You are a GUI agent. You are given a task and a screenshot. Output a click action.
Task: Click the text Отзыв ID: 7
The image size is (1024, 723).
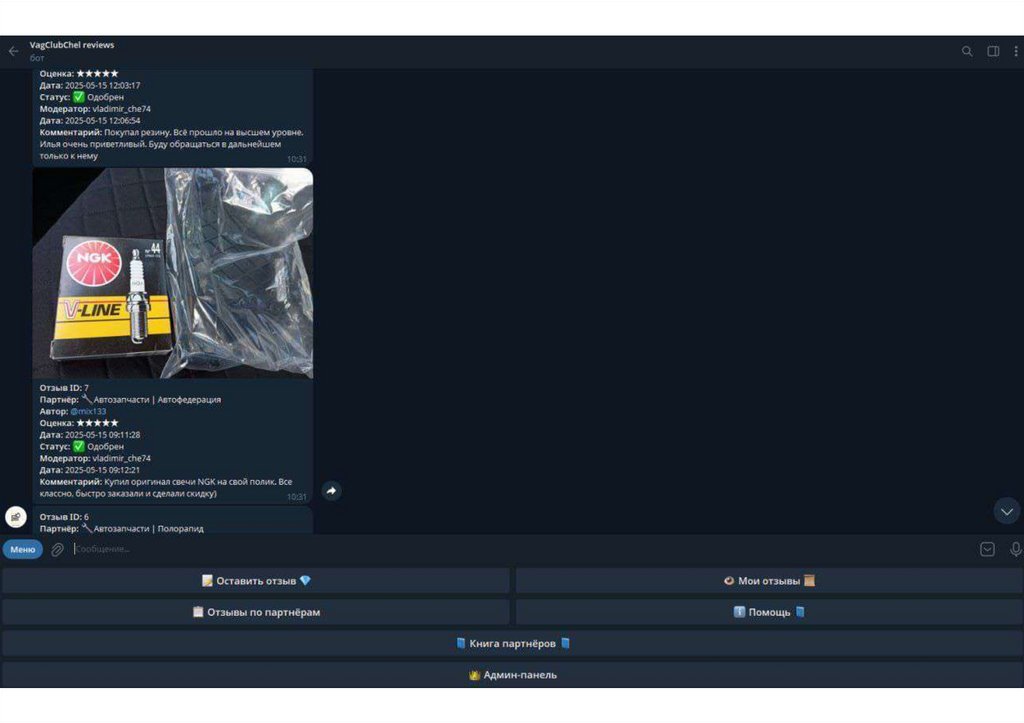[x=64, y=388]
